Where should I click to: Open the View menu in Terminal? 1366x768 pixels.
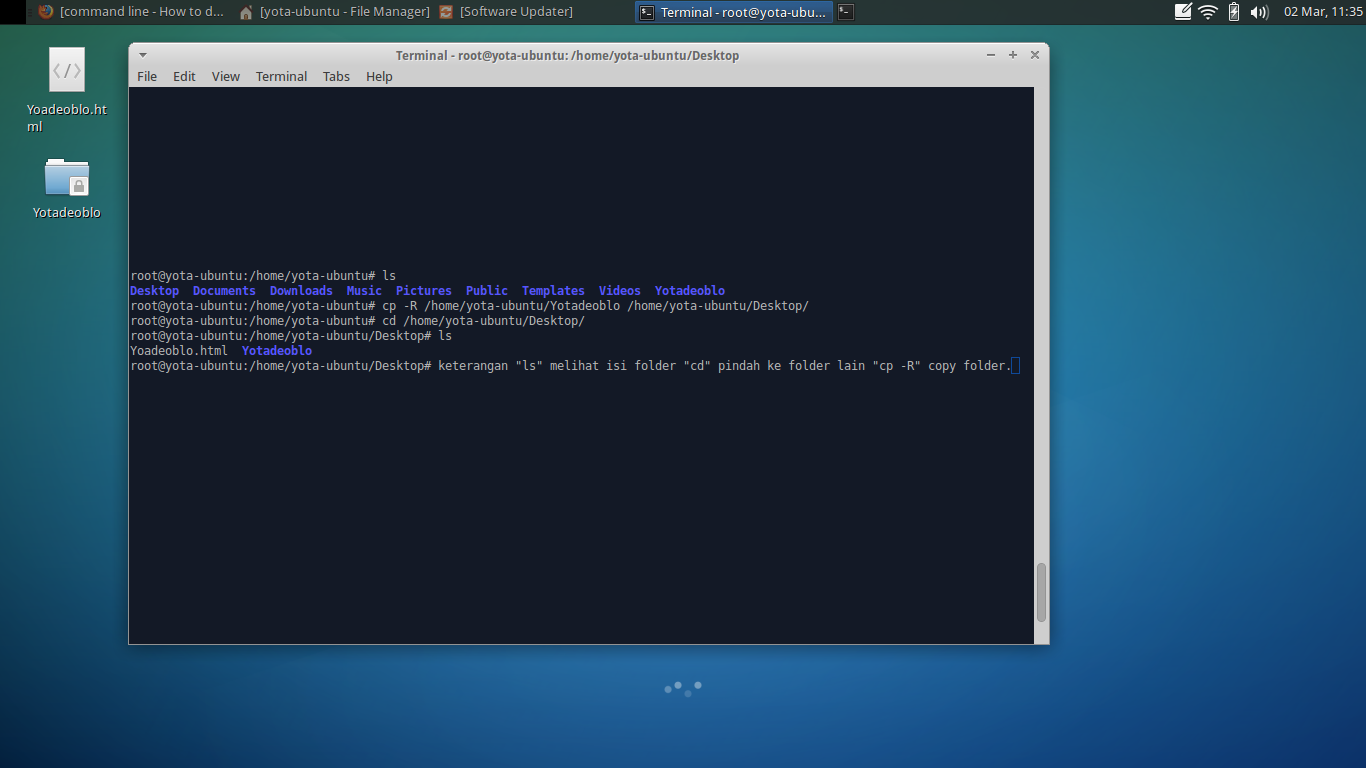tap(225, 76)
